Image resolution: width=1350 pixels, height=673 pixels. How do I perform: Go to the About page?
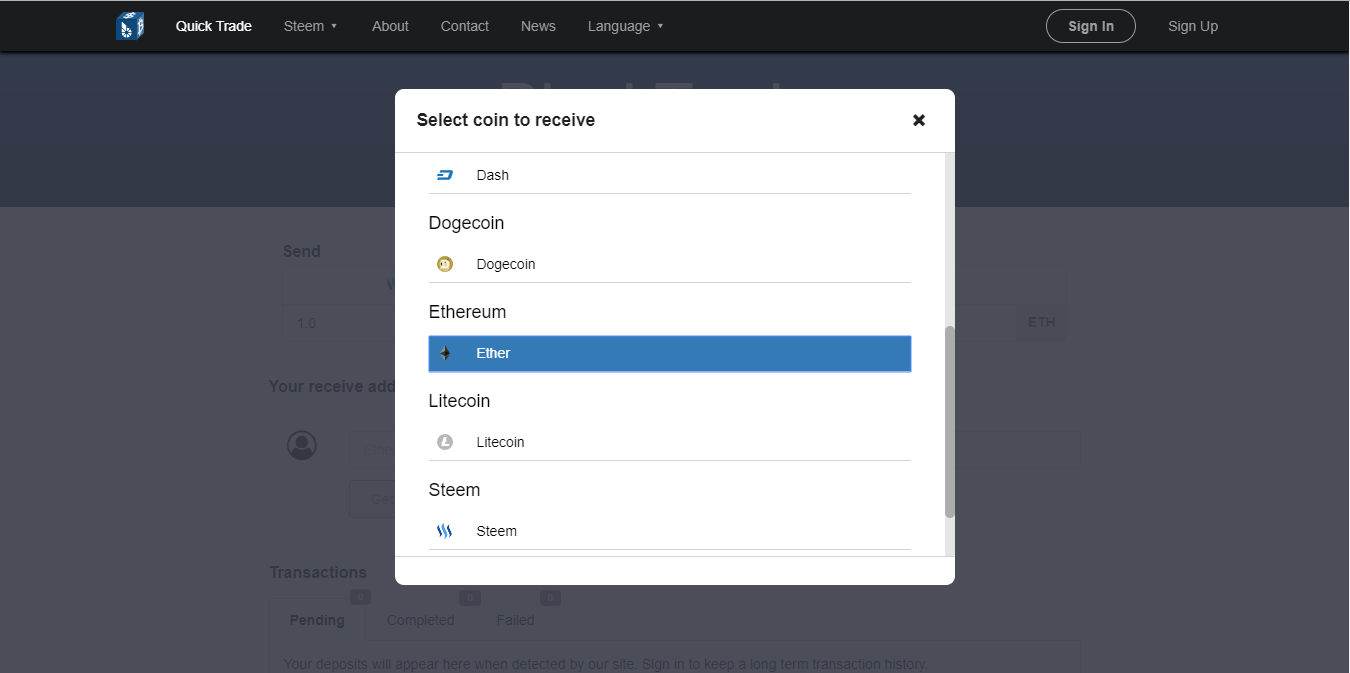[x=390, y=26]
